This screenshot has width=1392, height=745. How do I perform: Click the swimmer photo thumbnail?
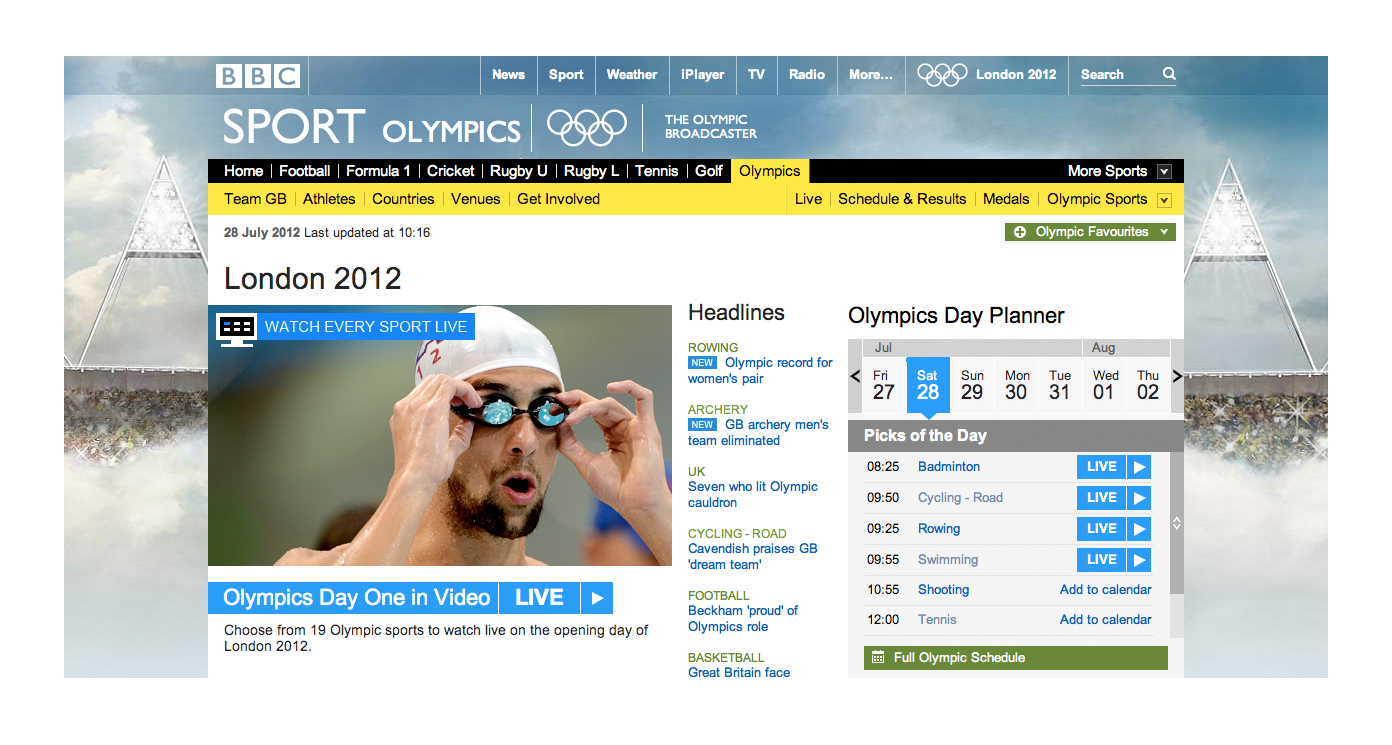pyautogui.click(x=440, y=436)
